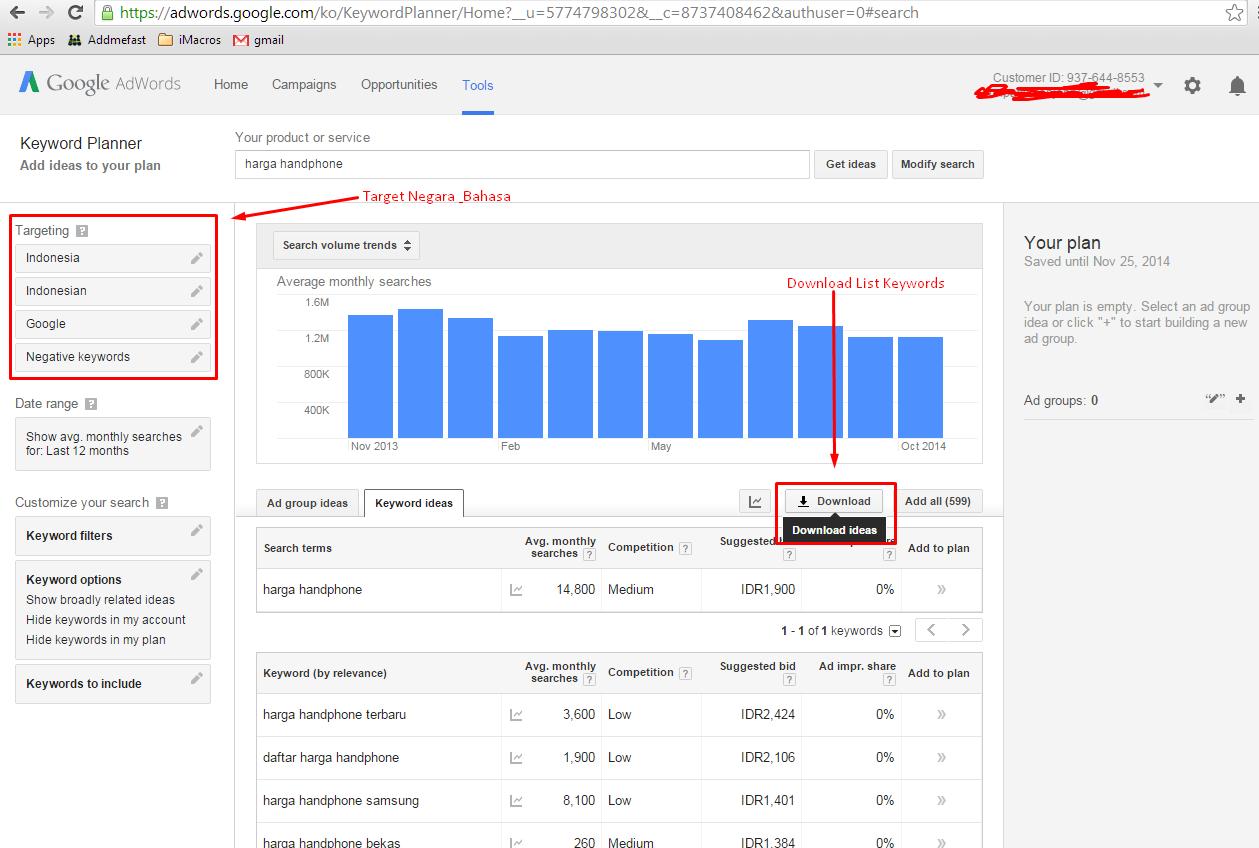Viewport: 1259px width, 848px height.
Task: Open the Tools tab
Action: [x=478, y=85]
